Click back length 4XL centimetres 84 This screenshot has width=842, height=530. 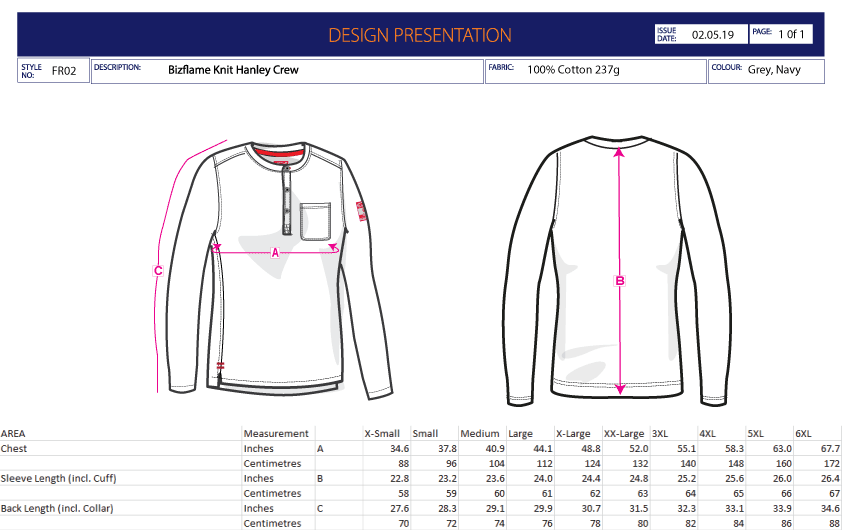[738, 524]
